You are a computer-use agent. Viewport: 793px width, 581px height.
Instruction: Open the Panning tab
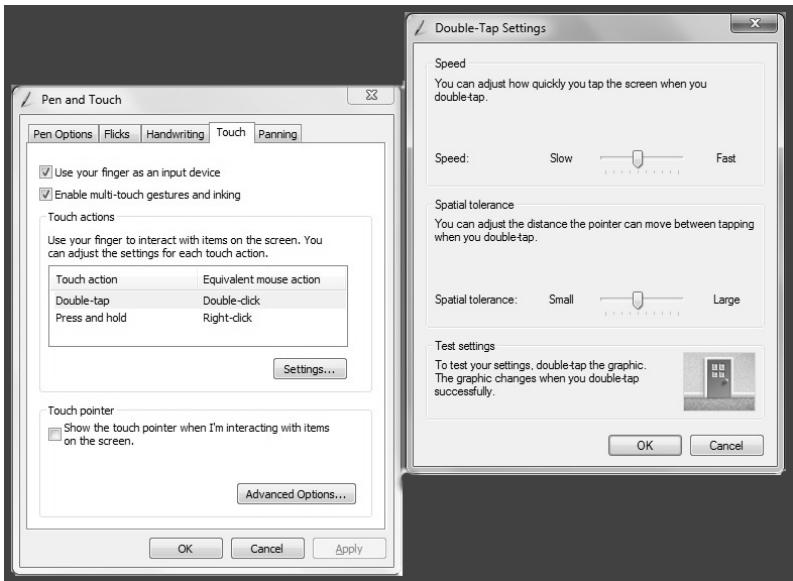pos(278,134)
